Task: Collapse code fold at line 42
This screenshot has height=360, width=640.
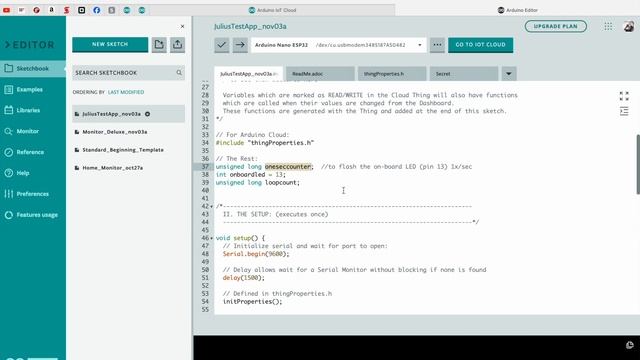Action: (211, 207)
